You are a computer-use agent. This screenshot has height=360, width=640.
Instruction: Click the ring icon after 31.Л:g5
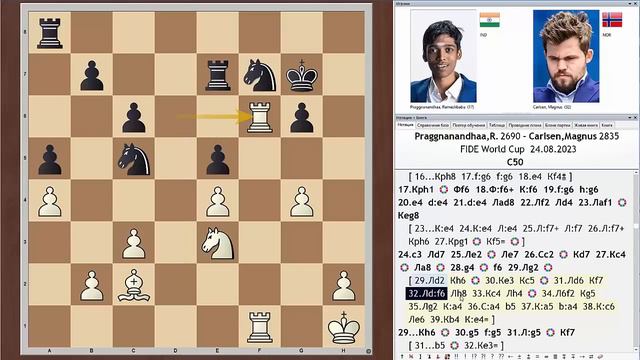click(x=550, y=332)
